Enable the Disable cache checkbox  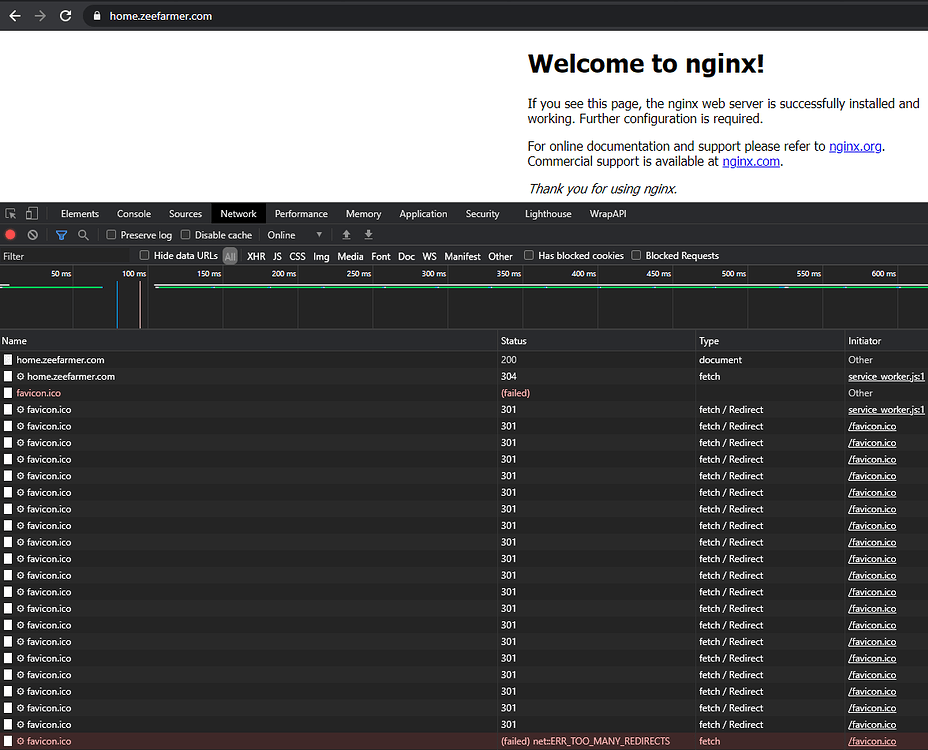(185, 234)
